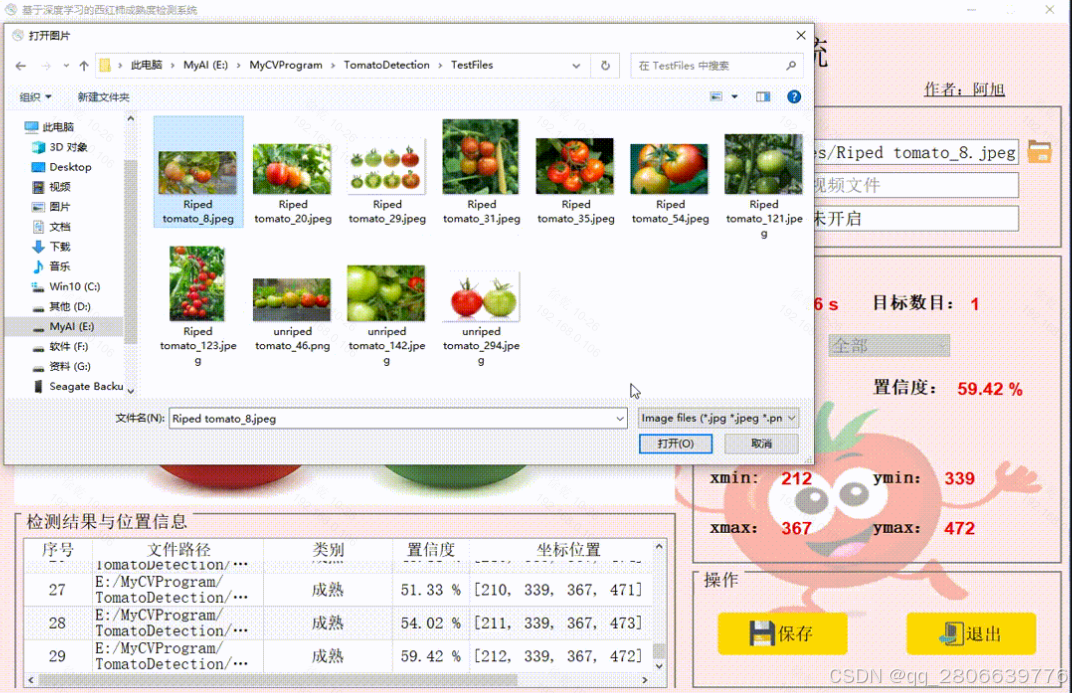The height and width of the screenshot is (693, 1072).
Task: Click MyCVProgram in address breadcrumb
Action: (286, 65)
